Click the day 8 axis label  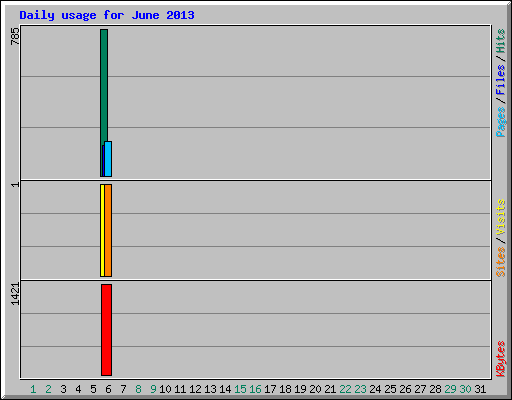138,389
